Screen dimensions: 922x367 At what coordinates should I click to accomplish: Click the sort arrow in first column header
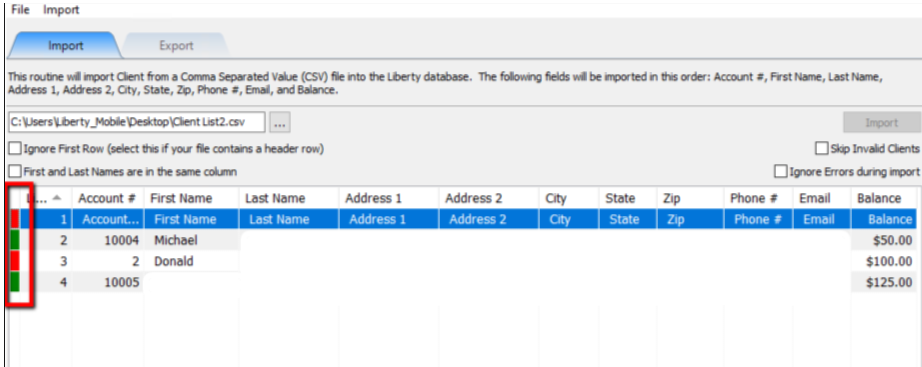56,198
